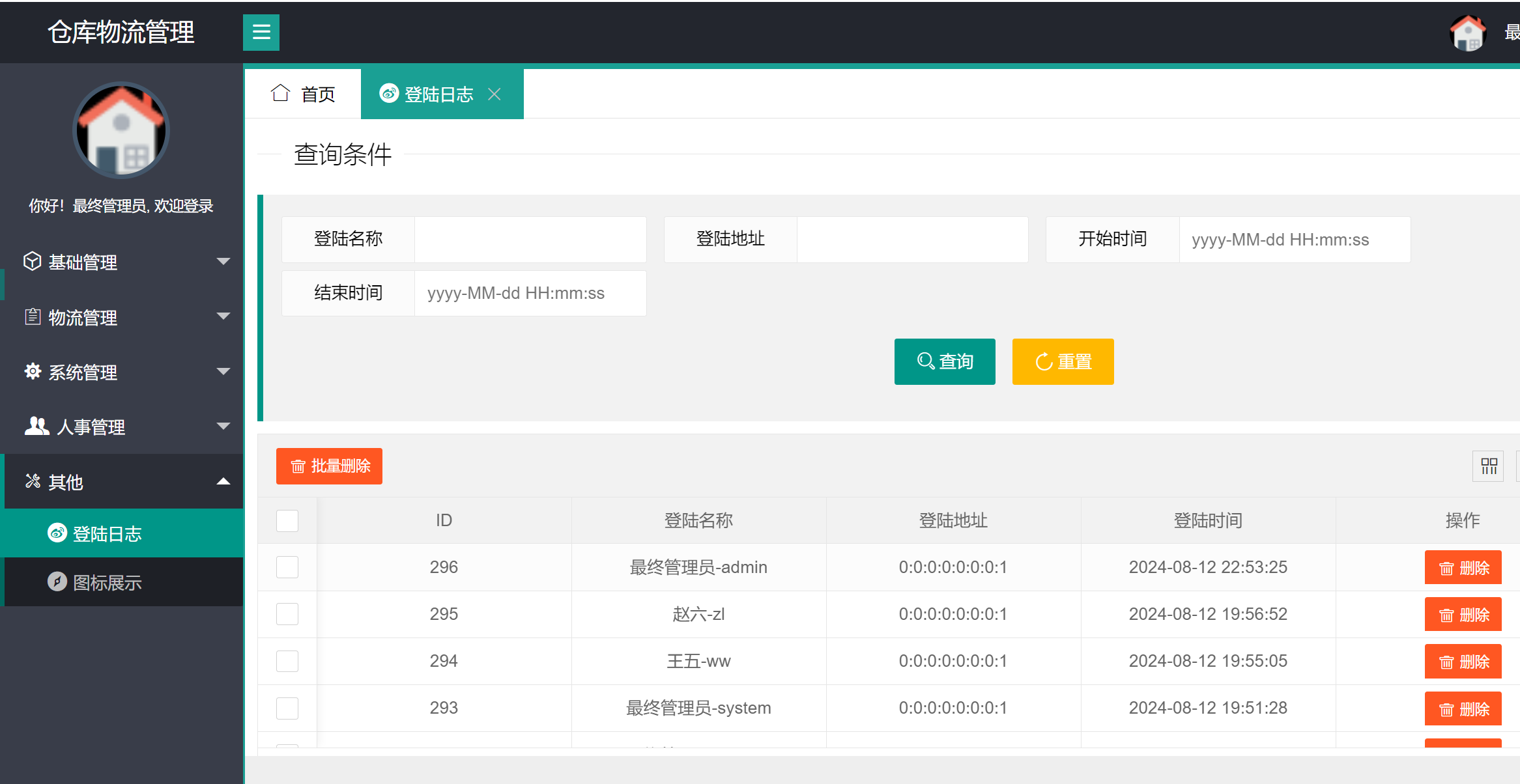1520x784 pixels.
Task: Click the 登陆地址 column header
Action: pos(953,520)
